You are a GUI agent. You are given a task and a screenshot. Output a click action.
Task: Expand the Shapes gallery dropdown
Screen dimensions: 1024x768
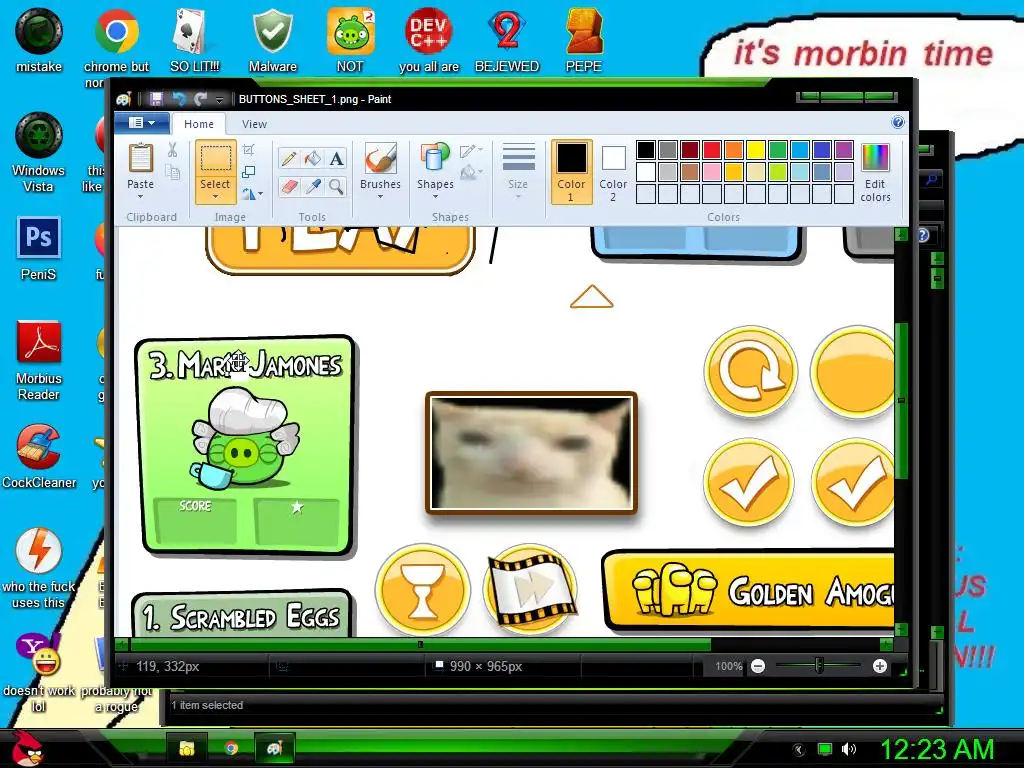(x=435, y=197)
